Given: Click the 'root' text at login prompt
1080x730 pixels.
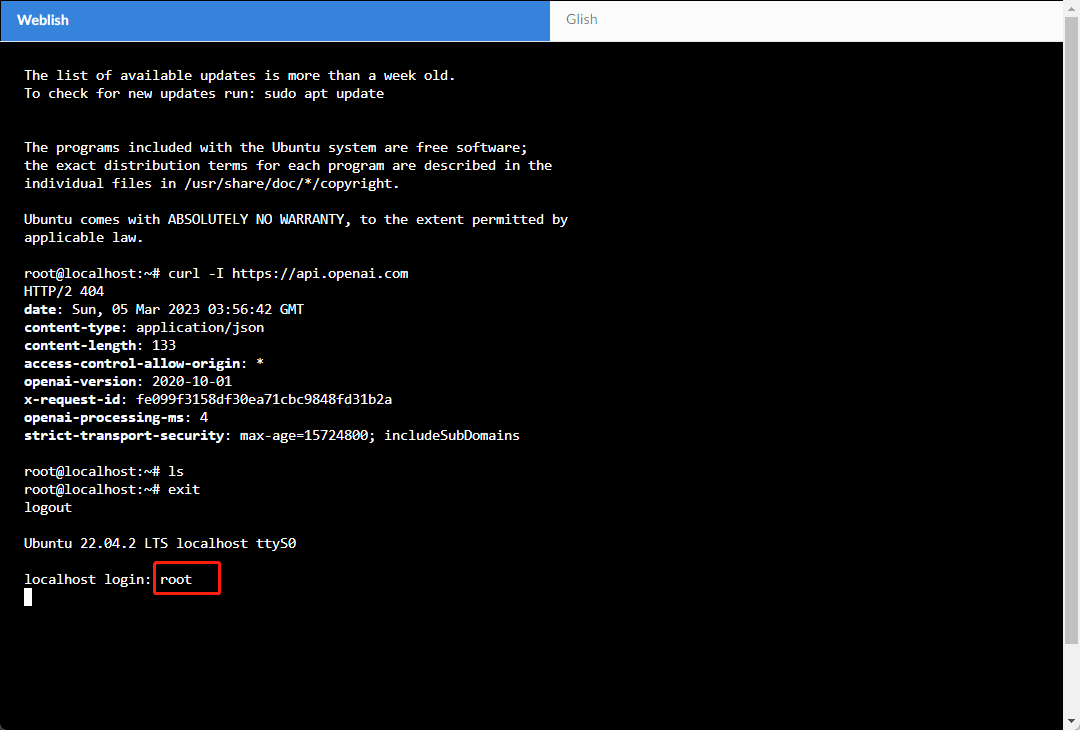Looking at the screenshot, I should pos(176,579).
